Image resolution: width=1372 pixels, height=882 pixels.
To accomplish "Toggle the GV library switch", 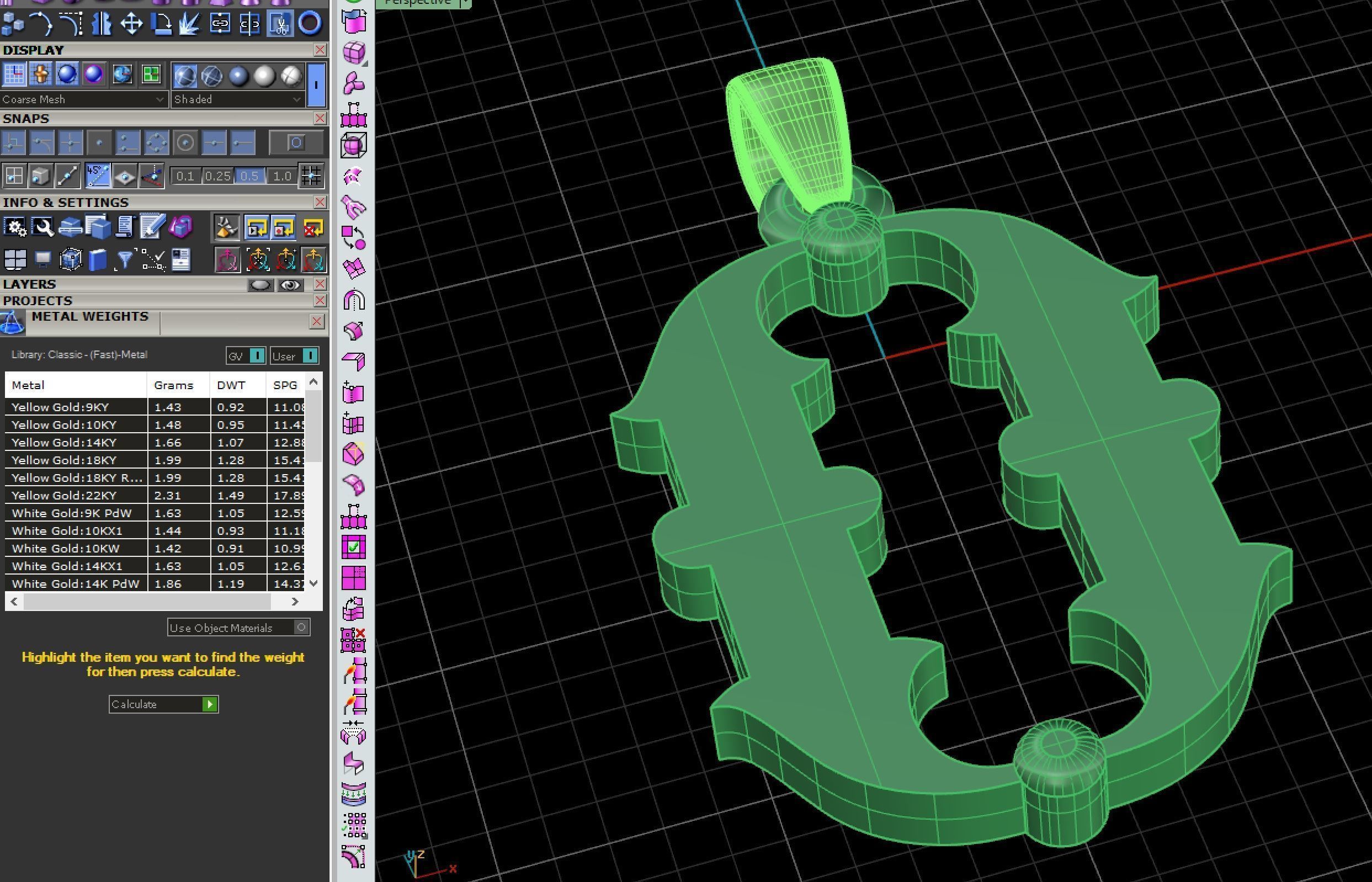I will point(246,355).
